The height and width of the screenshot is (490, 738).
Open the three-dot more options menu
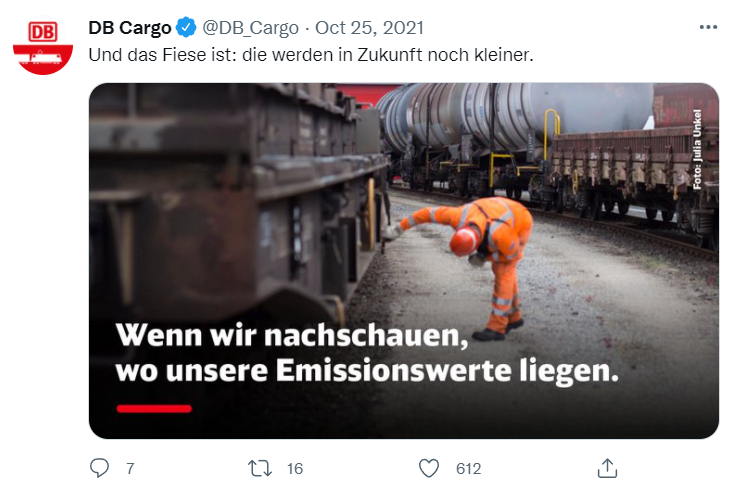click(x=708, y=27)
